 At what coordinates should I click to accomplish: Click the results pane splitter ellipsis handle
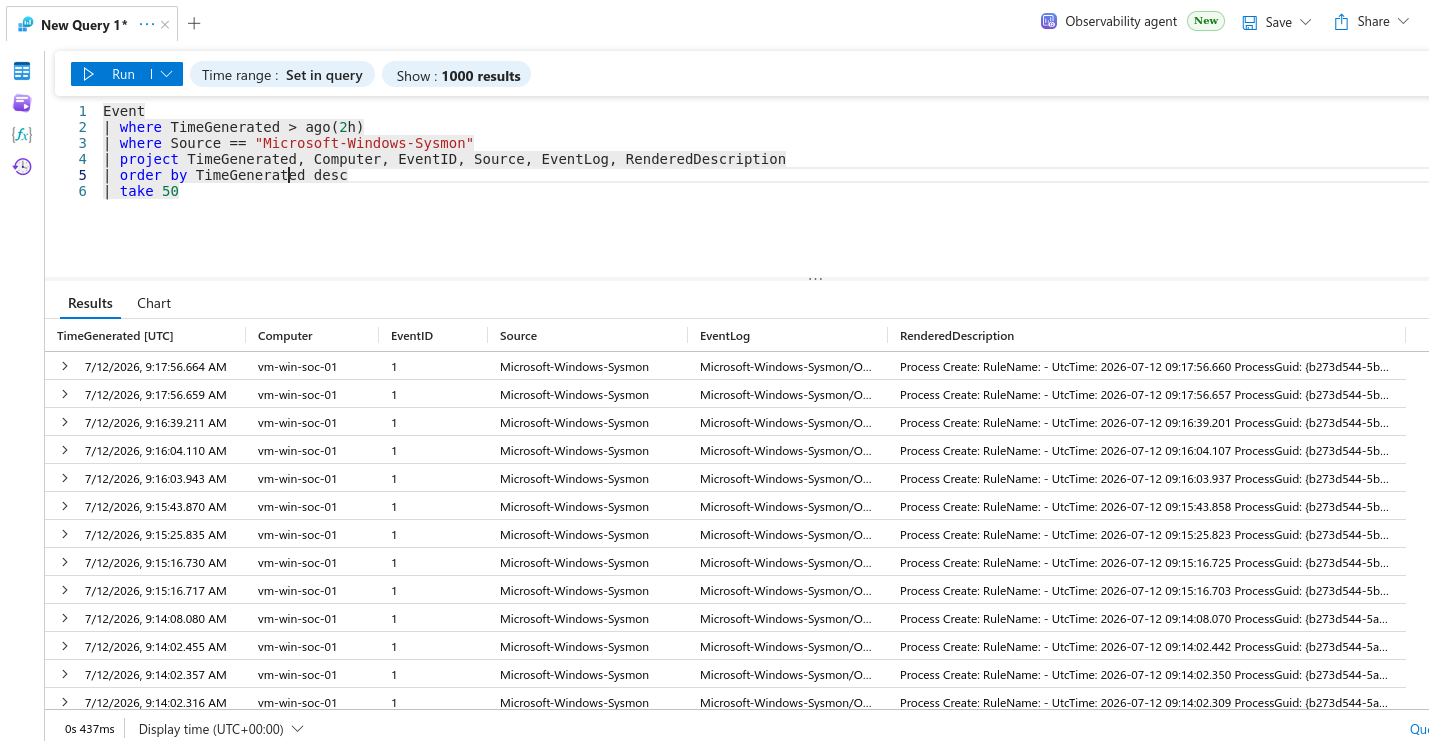(815, 279)
